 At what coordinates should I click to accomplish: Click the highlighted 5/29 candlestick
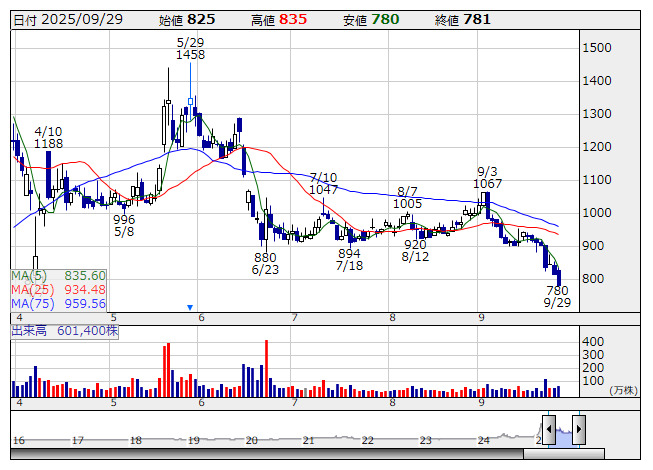[x=191, y=101]
